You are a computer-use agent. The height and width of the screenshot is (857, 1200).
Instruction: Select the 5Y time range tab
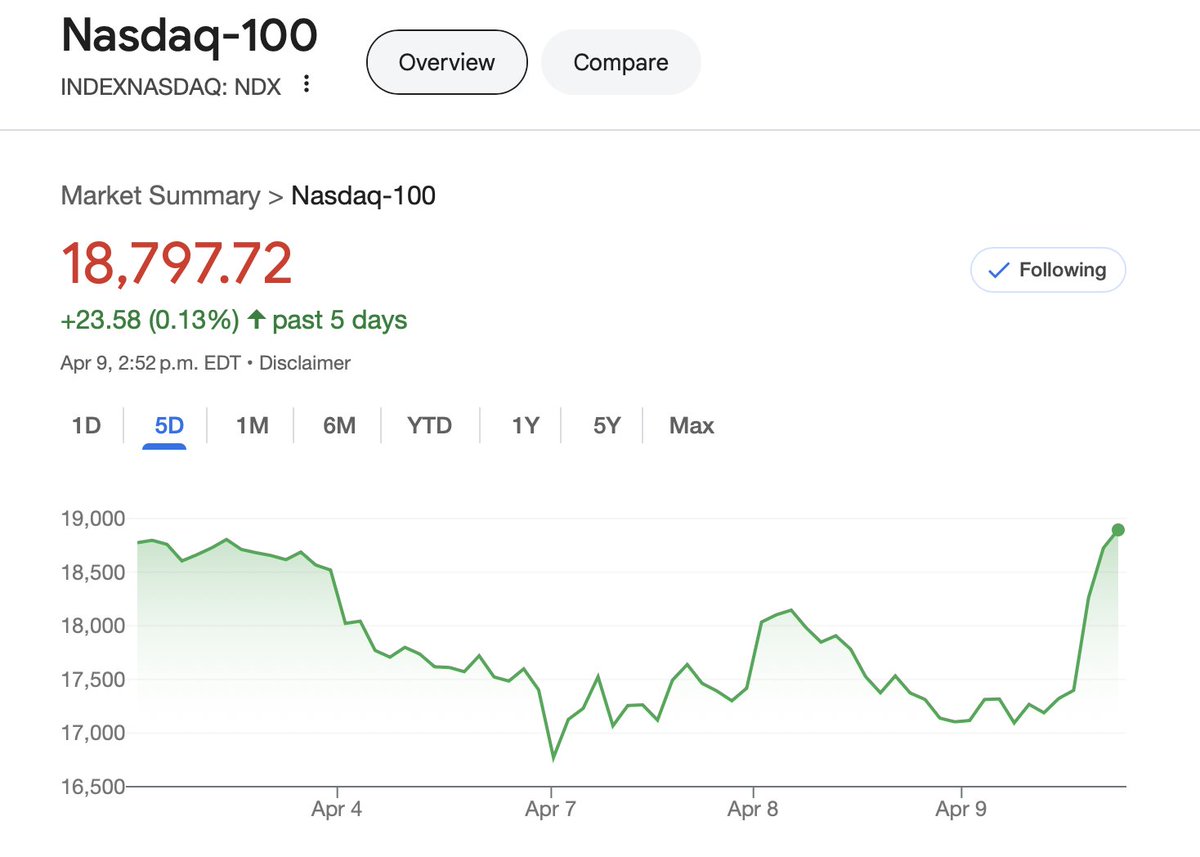[x=606, y=426]
